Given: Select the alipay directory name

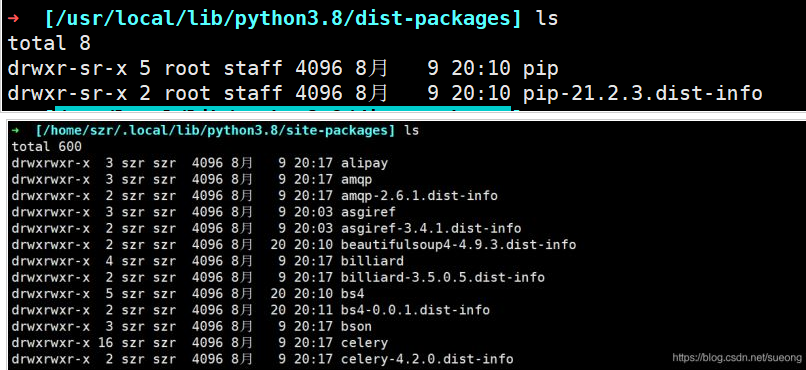Looking at the screenshot, I should pos(364,164).
